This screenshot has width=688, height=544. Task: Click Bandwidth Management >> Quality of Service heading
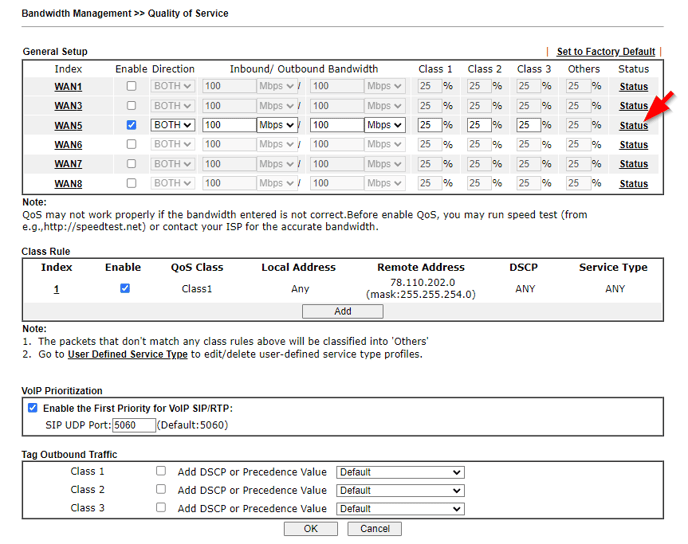point(125,14)
